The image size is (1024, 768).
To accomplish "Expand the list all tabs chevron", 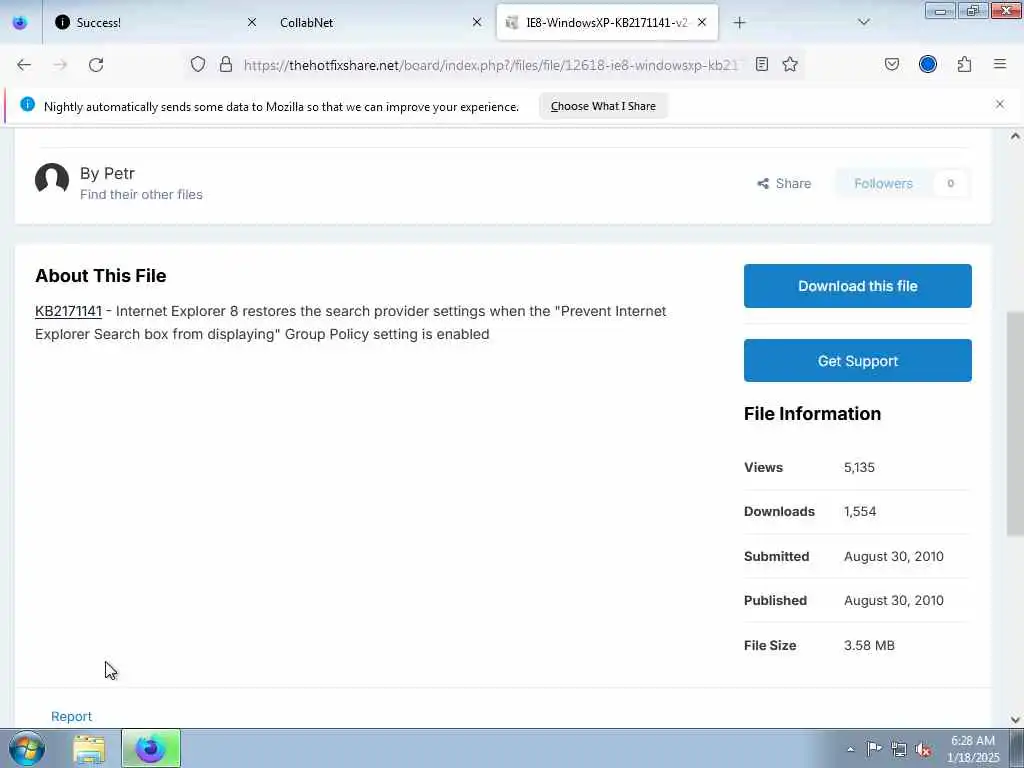I will click(x=863, y=22).
